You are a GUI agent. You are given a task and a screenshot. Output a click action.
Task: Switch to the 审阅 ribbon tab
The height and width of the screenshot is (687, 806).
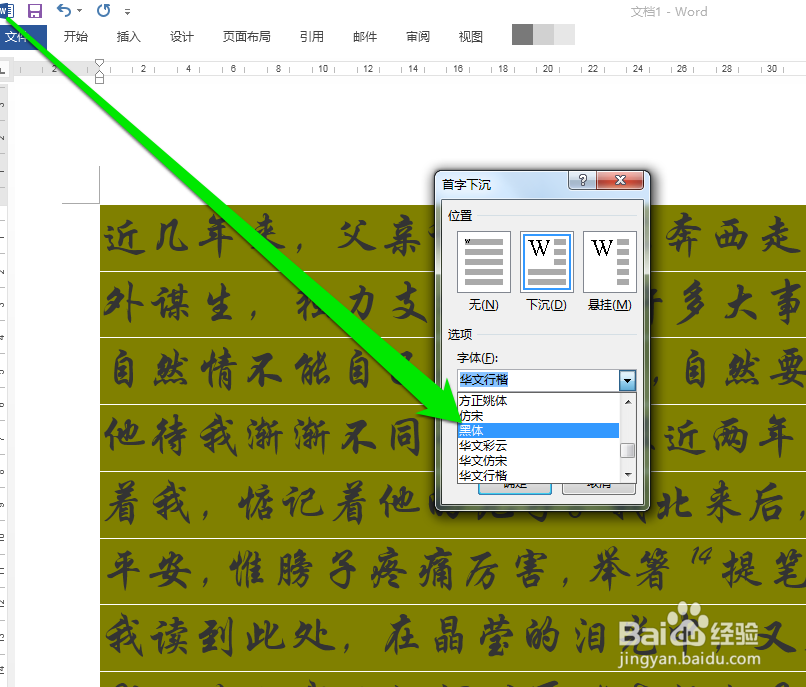[x=417, y=36]
